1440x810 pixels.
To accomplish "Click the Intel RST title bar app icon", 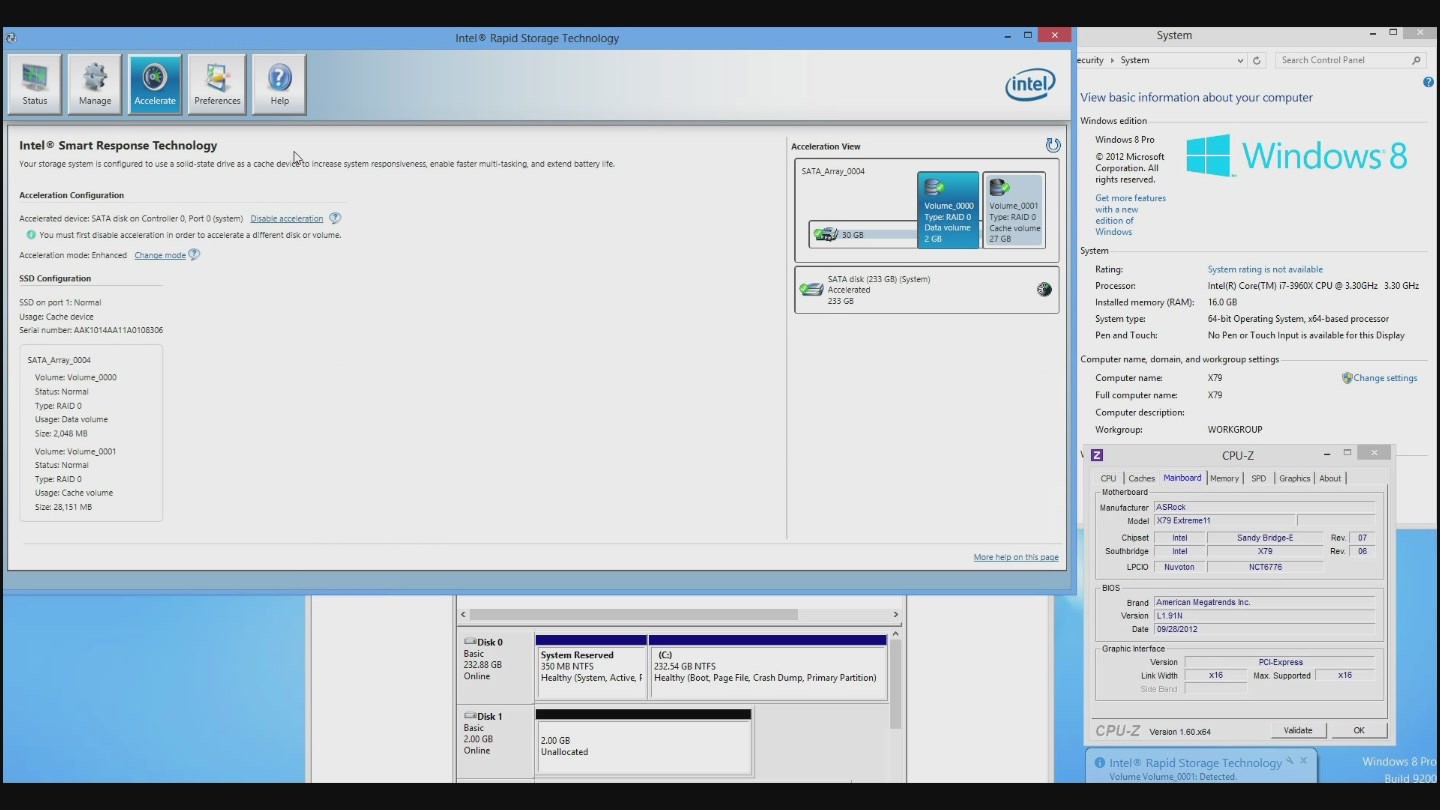I will pos(11,38).
